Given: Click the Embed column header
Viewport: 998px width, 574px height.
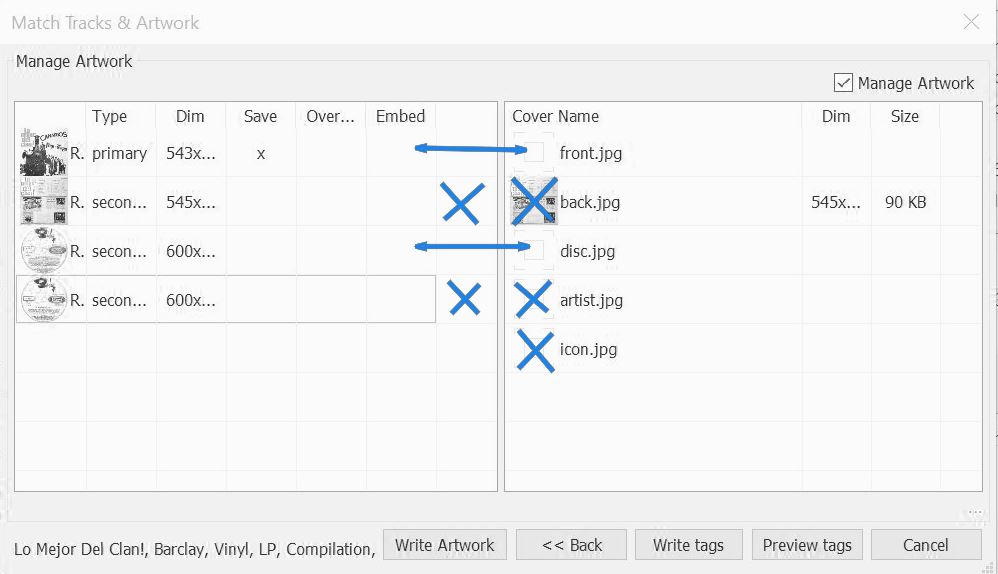Looking at the screenshot, I should 400,116.
